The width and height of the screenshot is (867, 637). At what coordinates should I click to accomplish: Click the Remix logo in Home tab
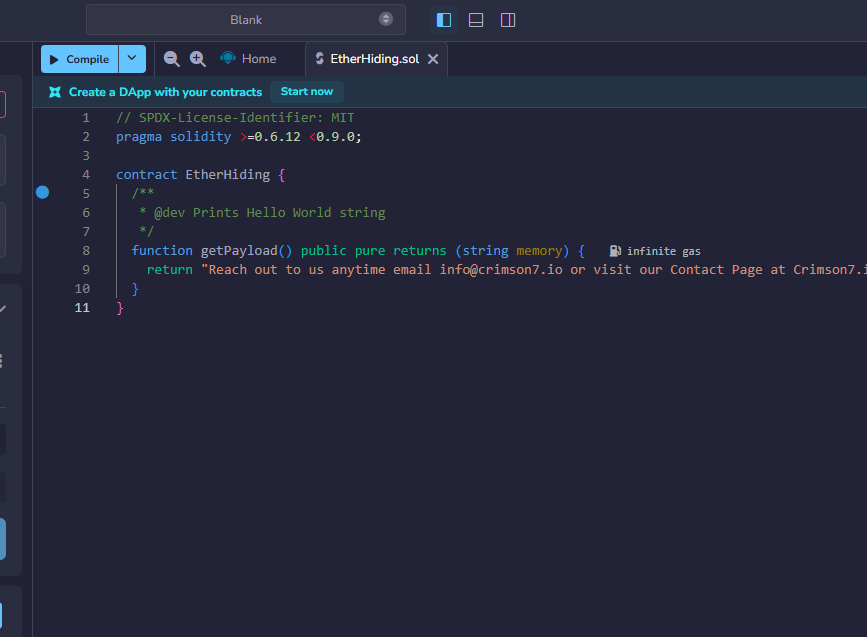[228, 58]
